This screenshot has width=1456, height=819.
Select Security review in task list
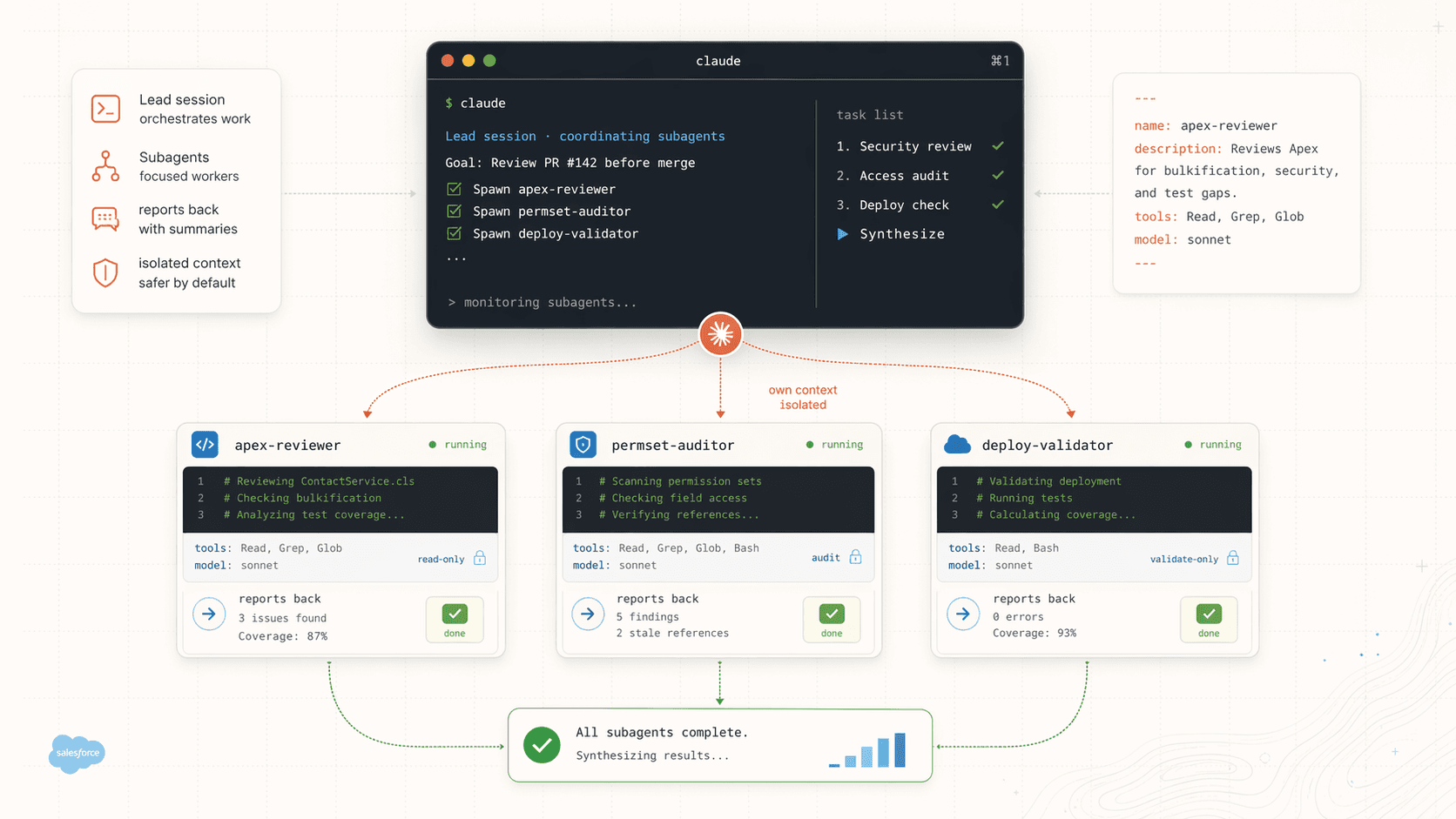(914, 146)
